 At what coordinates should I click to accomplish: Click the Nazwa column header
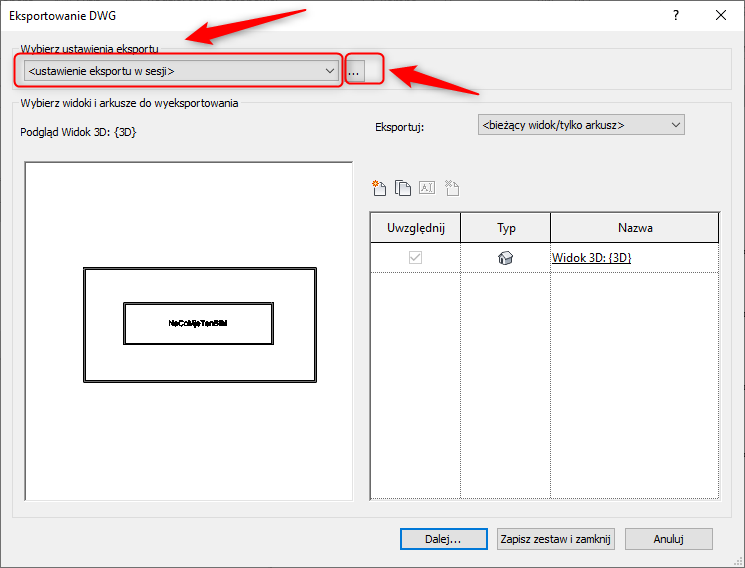pos(635,228)
